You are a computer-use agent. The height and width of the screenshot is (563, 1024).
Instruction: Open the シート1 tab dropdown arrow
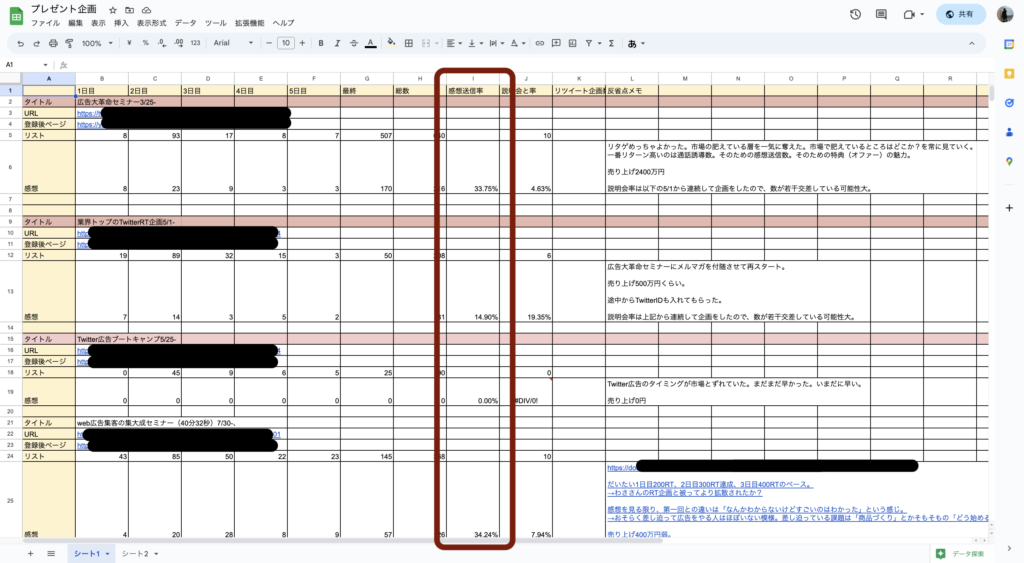[107, 553]
